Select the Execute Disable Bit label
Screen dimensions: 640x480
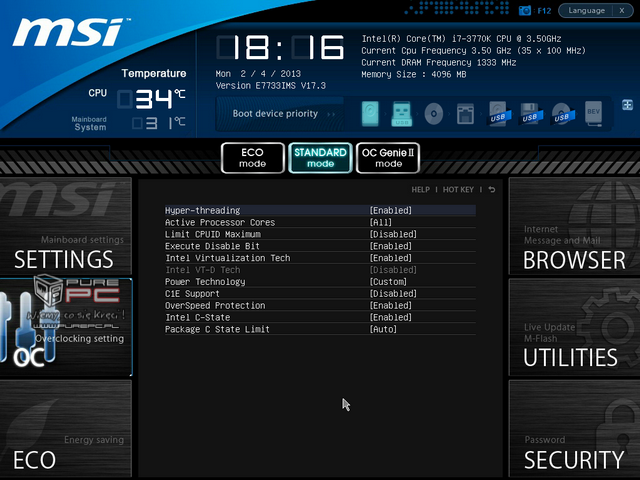coord(212,246)
